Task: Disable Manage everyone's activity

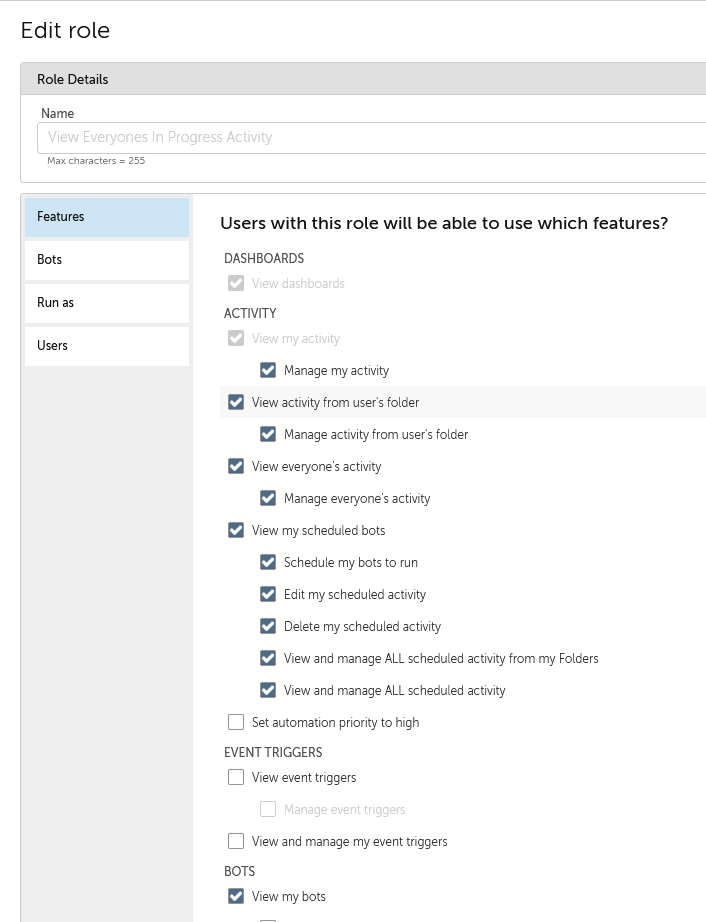Action: (268, 499)
